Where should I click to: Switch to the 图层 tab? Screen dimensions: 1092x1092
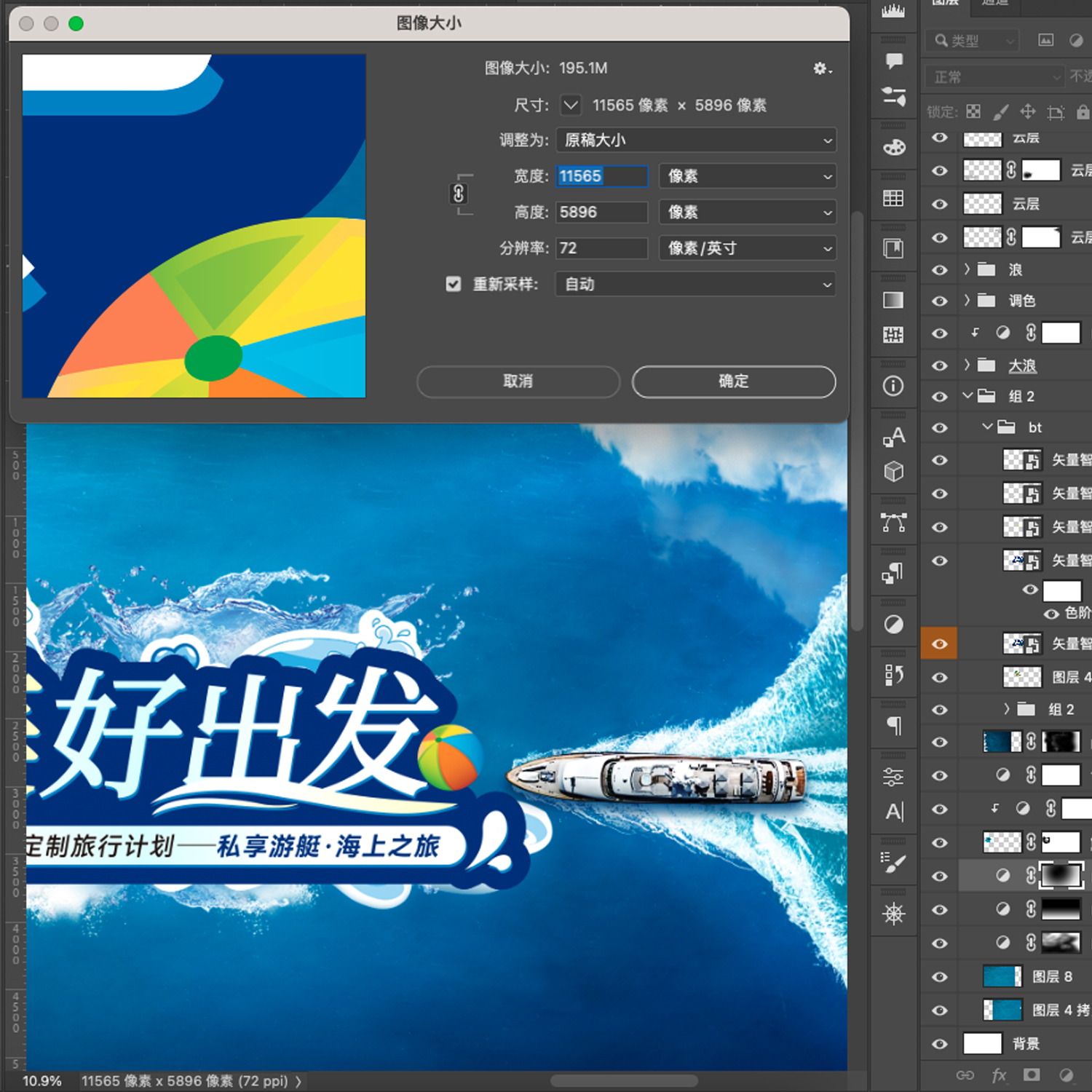point(944,4)
